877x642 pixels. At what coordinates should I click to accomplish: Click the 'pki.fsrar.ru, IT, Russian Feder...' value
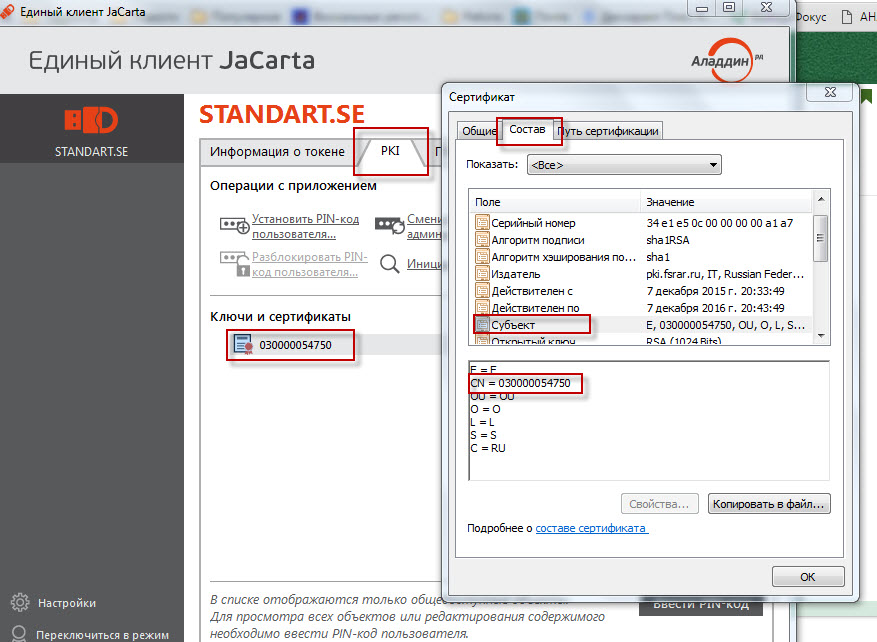[725, 274]
